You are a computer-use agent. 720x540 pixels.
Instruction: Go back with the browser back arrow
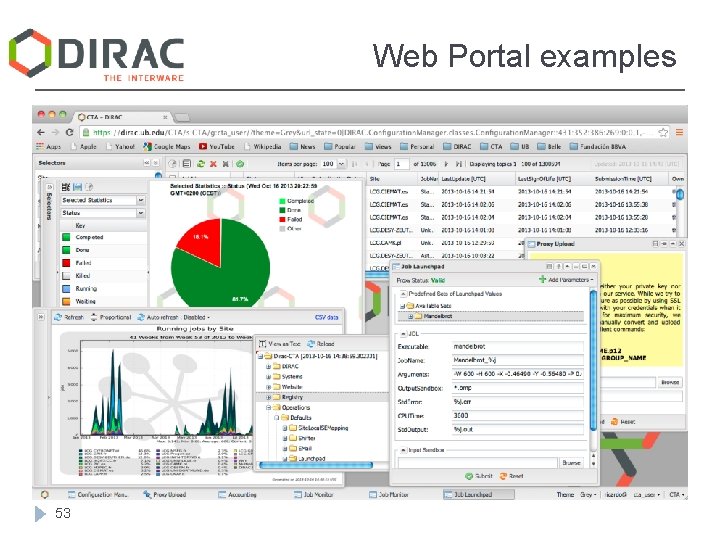[41, 132]
